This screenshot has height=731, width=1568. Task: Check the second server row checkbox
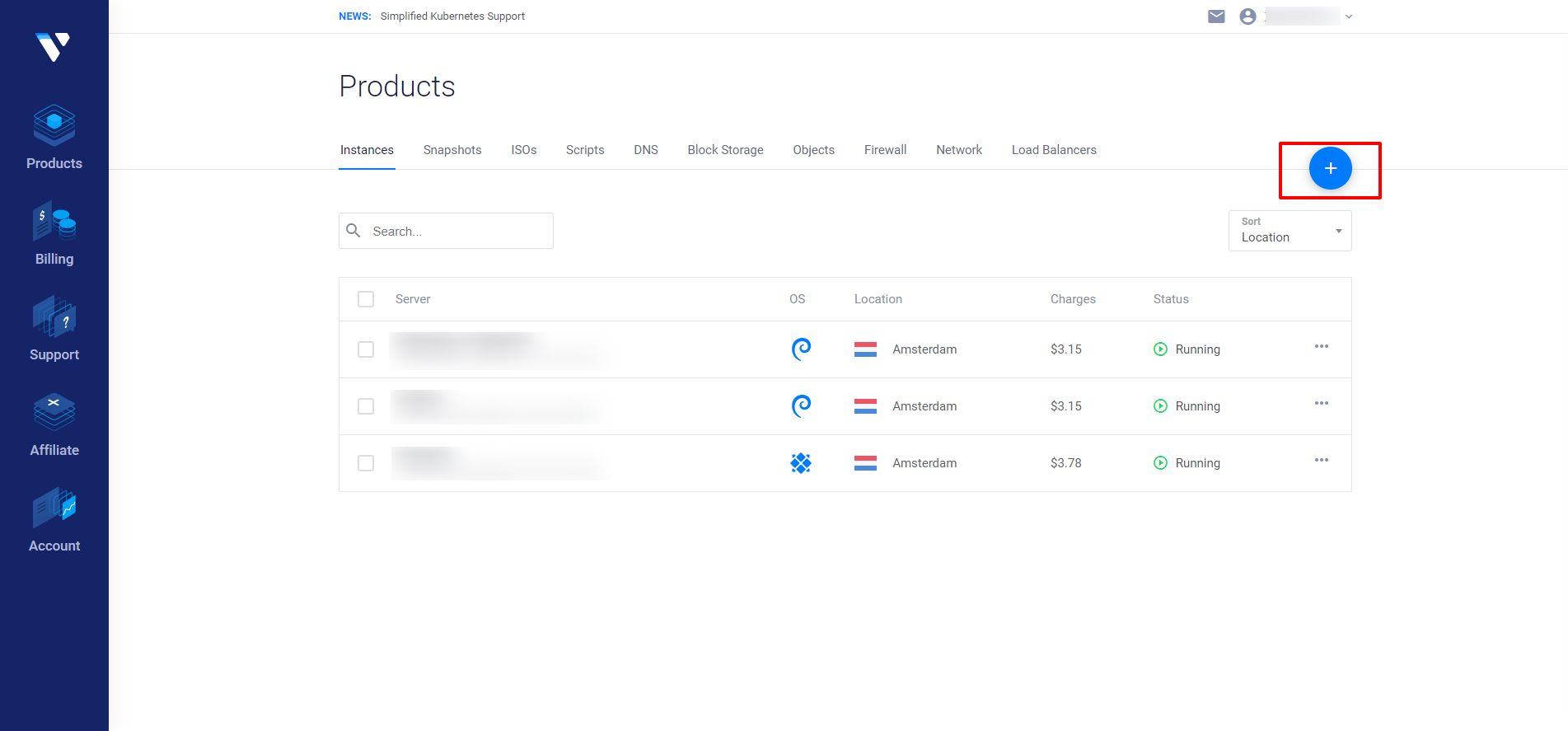click(366, 406)
